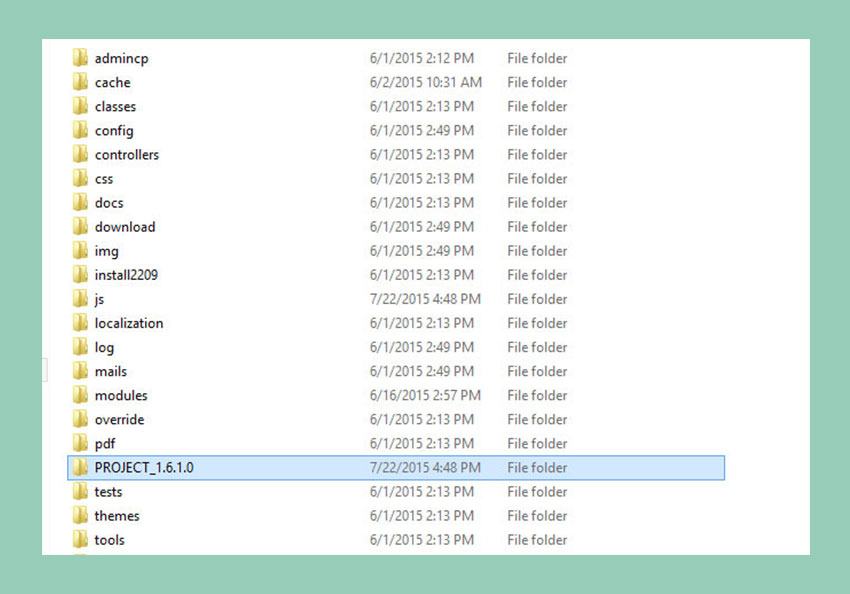This screenshot has width=850, height=594.
Task: Select the log folder name
Action: 104,347
